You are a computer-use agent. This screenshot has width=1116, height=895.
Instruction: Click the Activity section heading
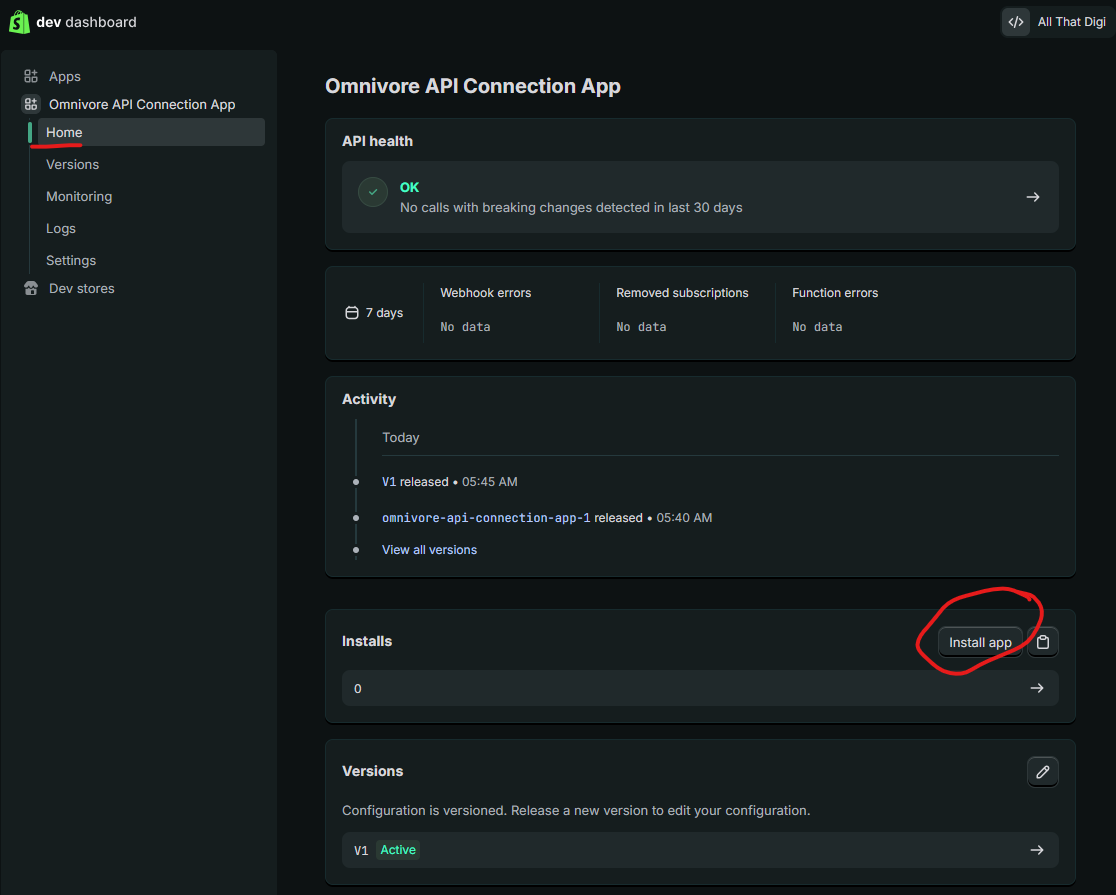click(x=369, y=399)
